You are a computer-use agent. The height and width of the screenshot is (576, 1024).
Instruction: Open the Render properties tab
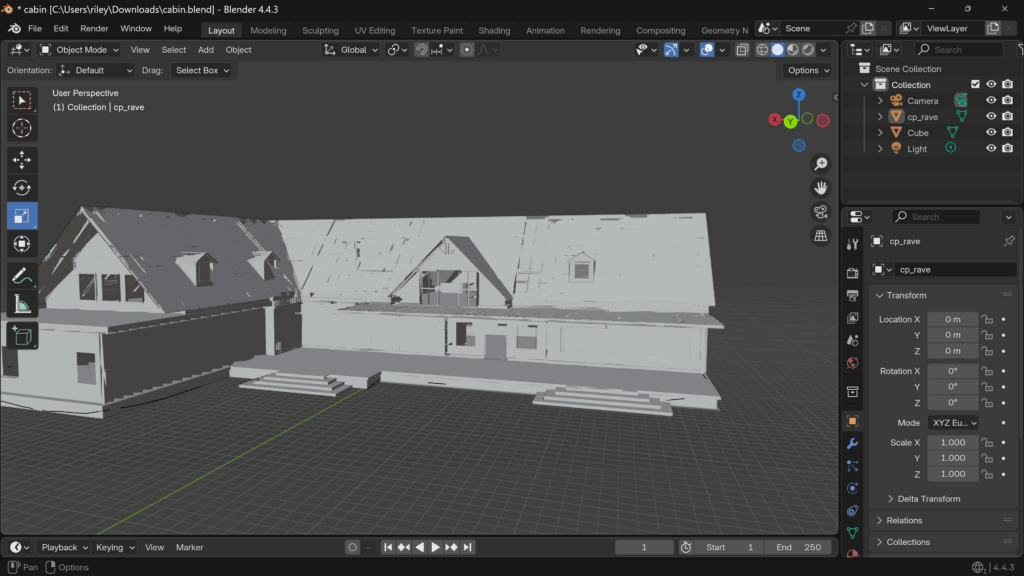(852, 273)
